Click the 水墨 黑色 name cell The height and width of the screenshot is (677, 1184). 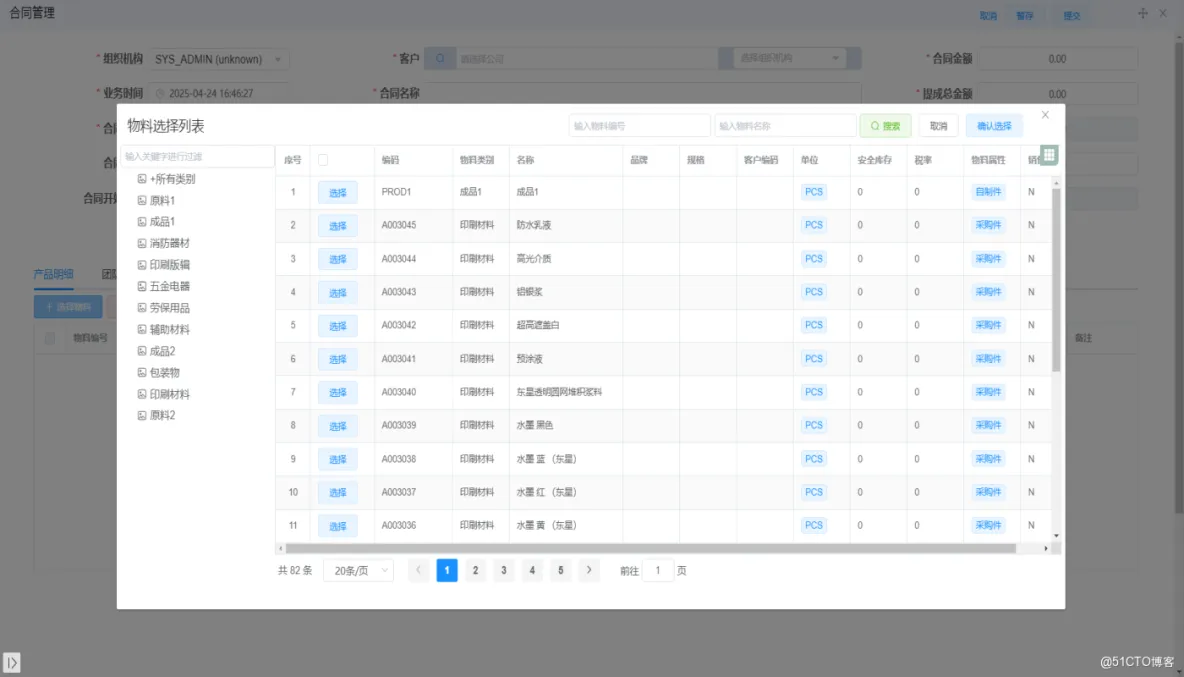(535, 425)
